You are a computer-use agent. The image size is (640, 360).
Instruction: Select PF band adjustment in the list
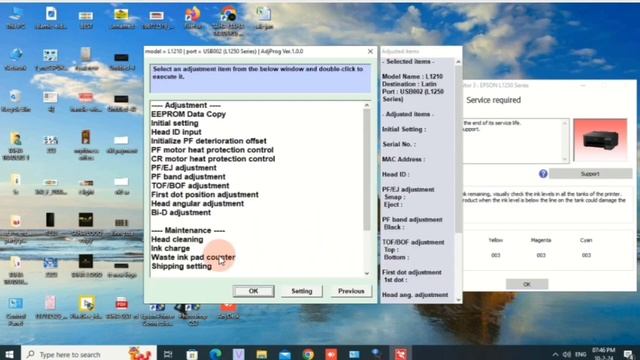tap(188, 177)
